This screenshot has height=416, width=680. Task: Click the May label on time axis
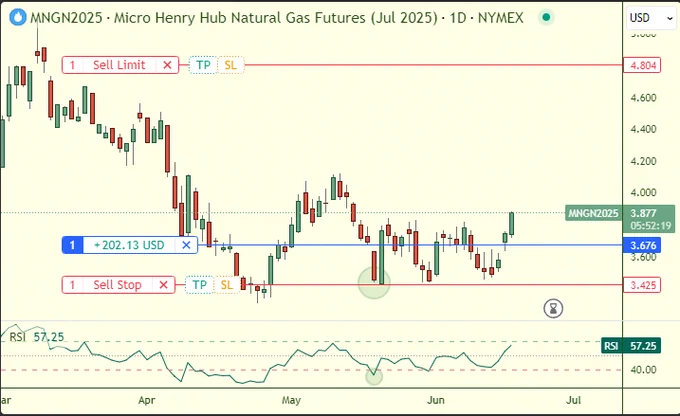click(x=291, y=400)
